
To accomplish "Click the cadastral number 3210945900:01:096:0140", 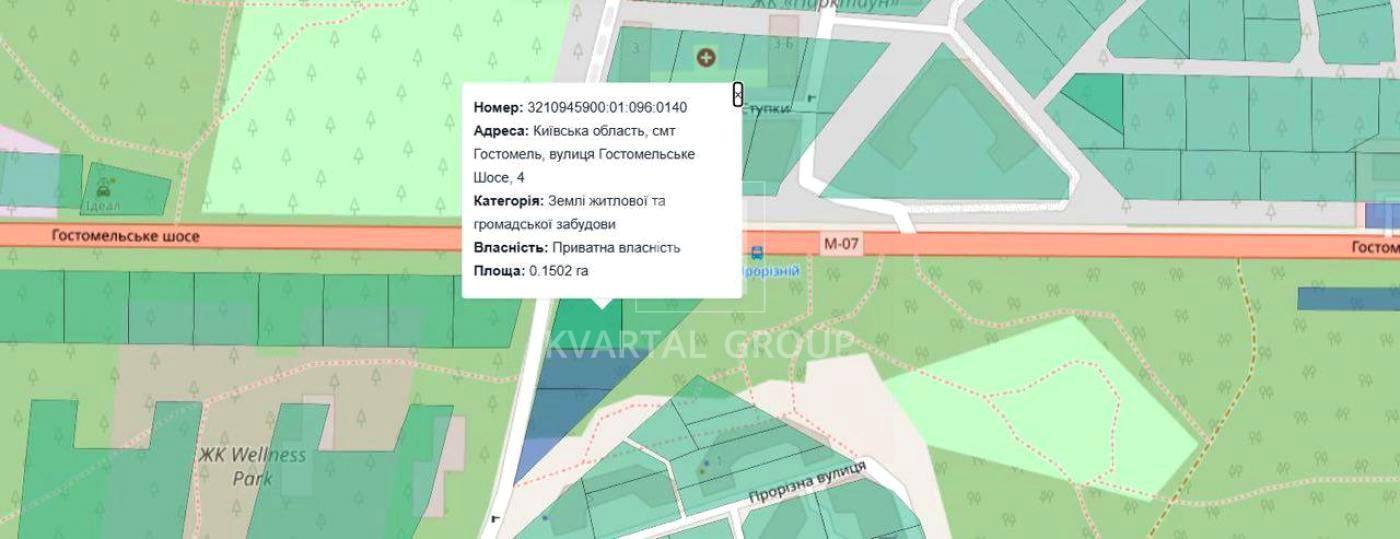I will coord(607,108).
